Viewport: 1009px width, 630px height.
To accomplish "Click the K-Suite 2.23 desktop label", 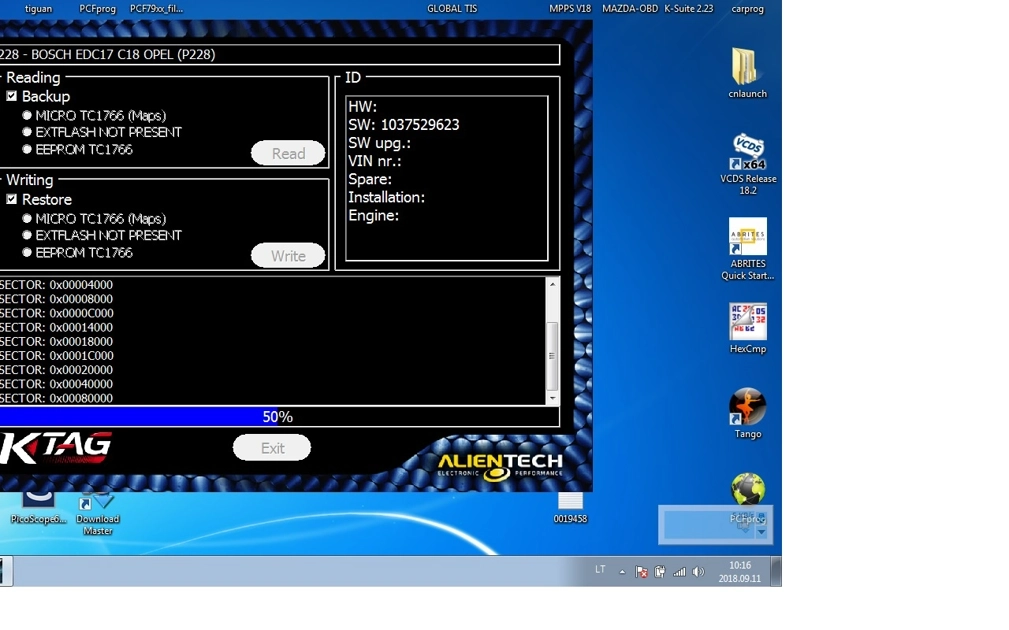I will pos(689,9).
